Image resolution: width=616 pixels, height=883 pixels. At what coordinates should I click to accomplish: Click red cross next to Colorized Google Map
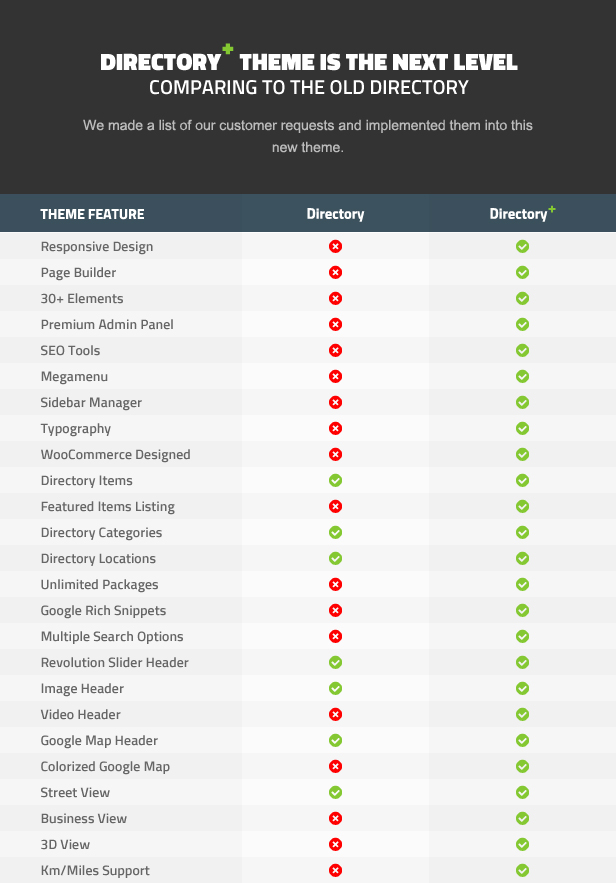(x=336, y=766)
